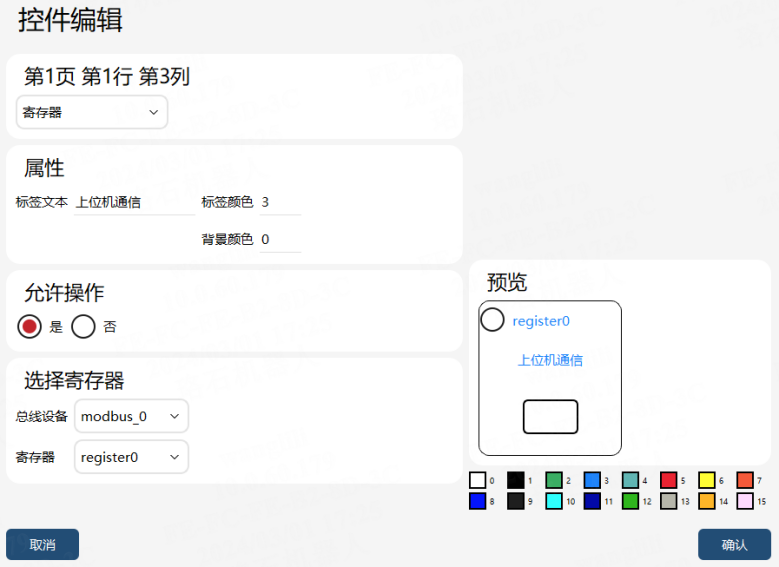The width and height of the screenshot is (779, 567).
Task: Click the 取消 button
Action: coord(42,545)
